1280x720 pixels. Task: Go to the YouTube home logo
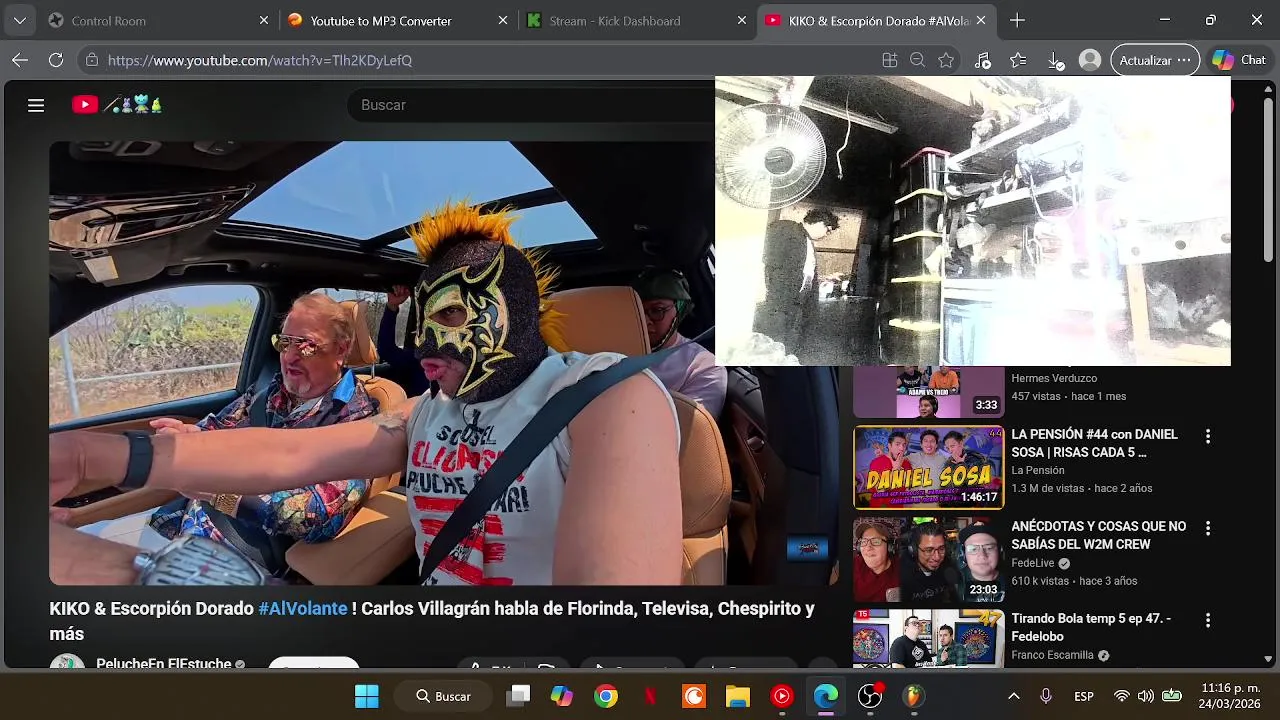117,104
